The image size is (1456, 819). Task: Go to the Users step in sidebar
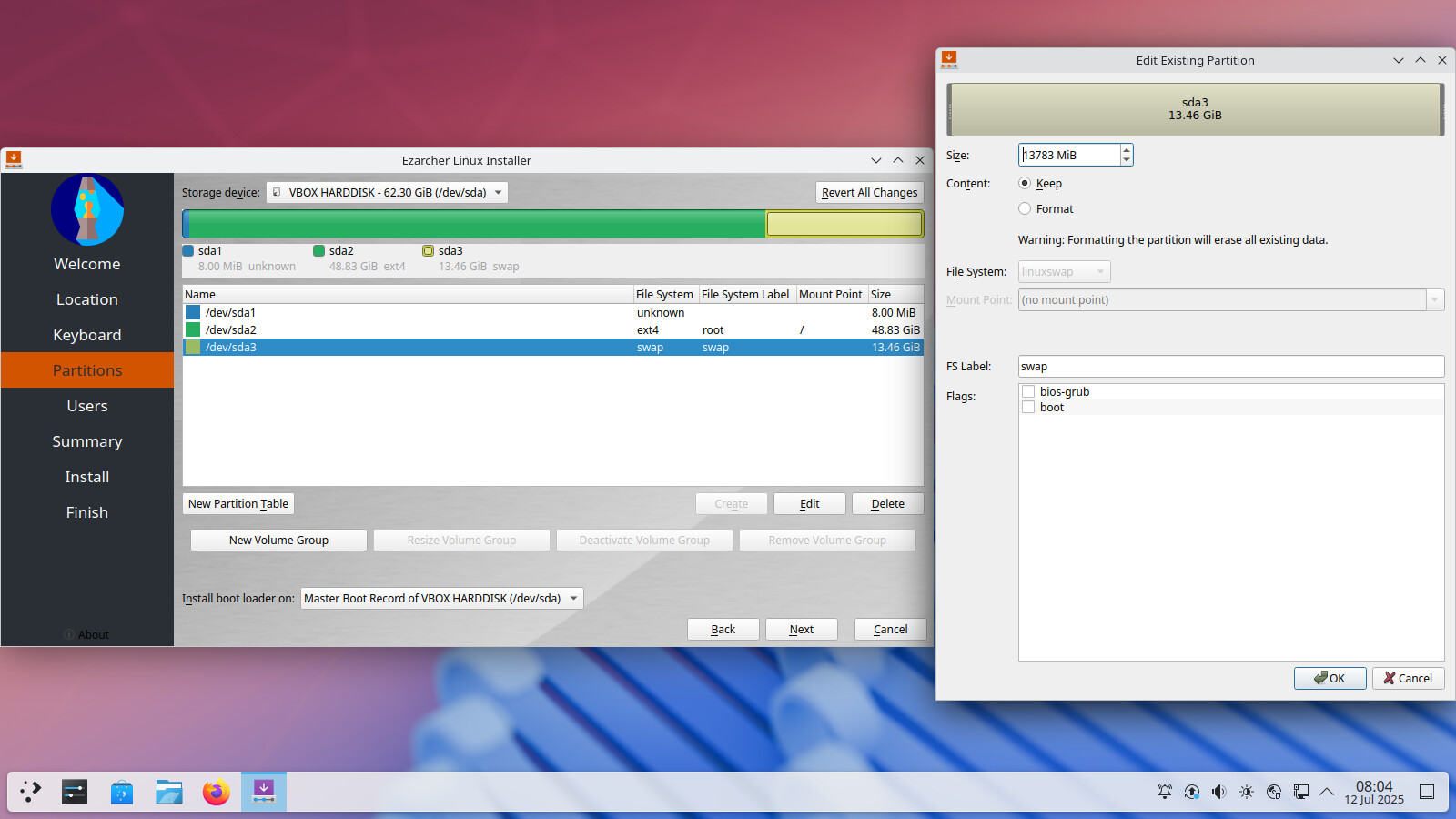(87, 406)
